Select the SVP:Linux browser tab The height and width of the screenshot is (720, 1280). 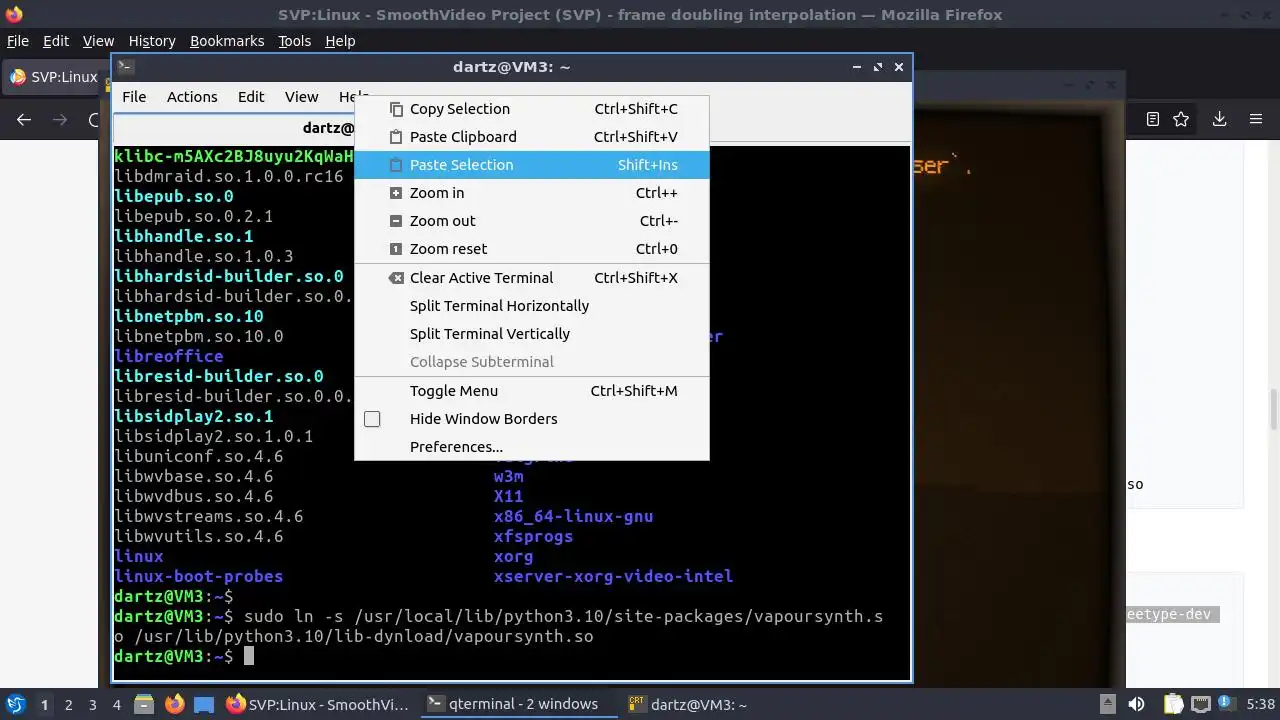click(56, 77)
